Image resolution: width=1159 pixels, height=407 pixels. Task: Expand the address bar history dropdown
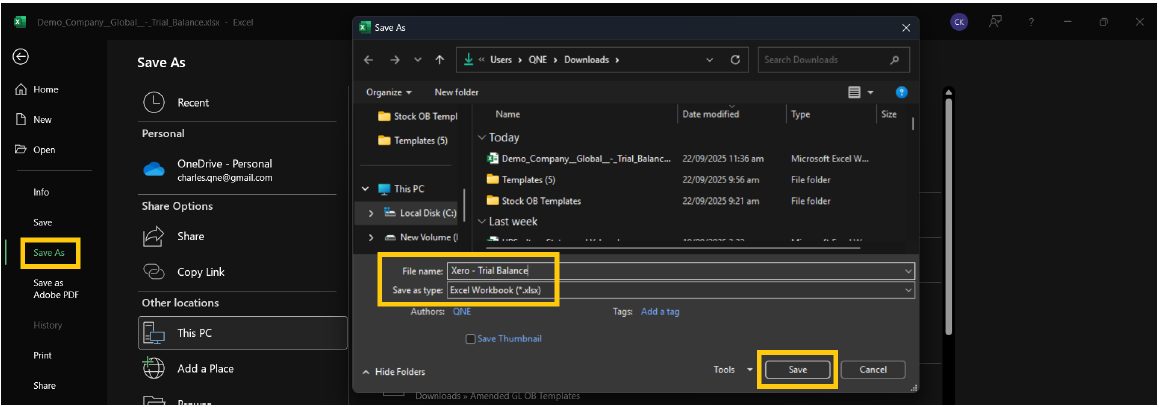click(710, 60)
